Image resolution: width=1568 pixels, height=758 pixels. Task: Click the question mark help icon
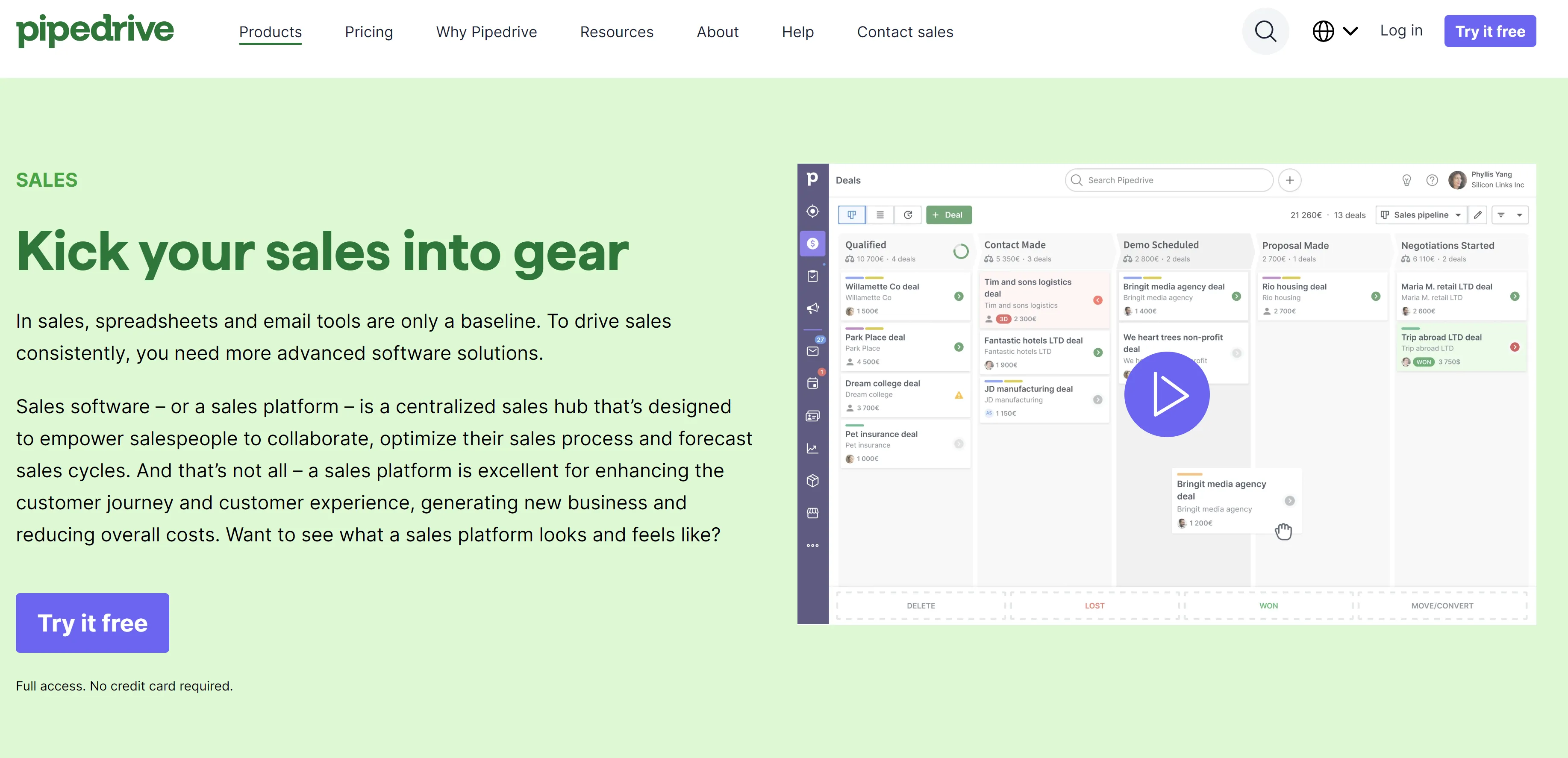(1432, 180)
